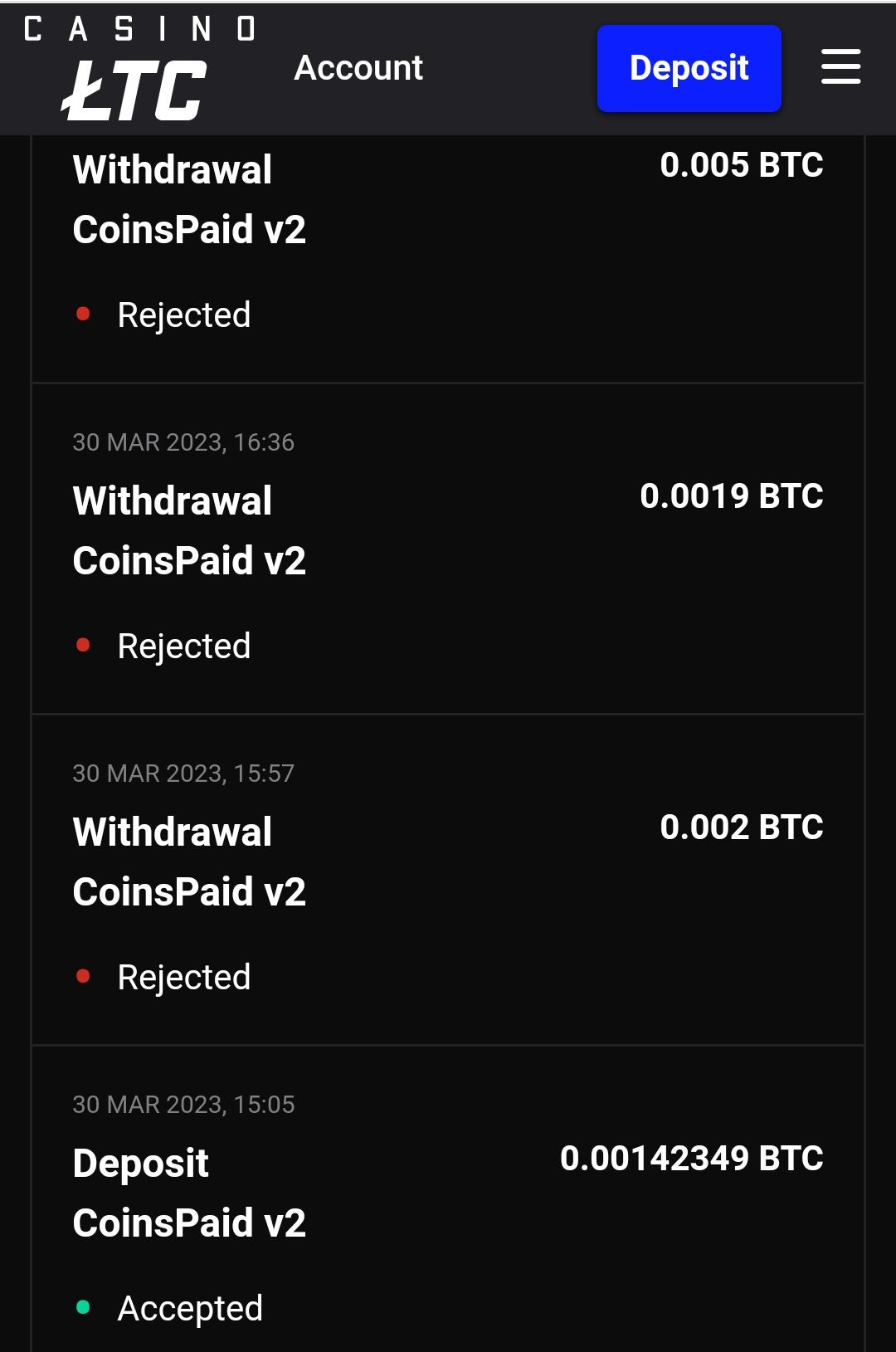The width and height of the screenshot is (896, 1352).
Task: Open the 16:36 Withdrawal transaction title
Action: pyautogui.click(x=173, y=501)
